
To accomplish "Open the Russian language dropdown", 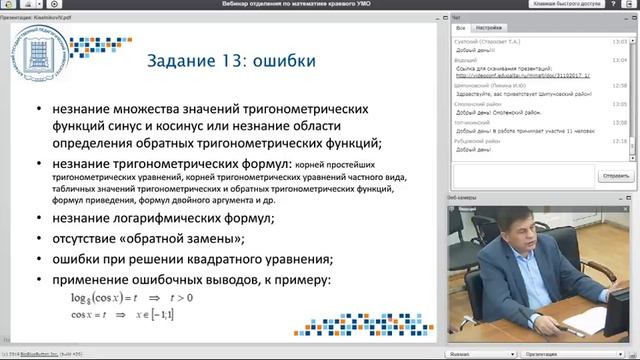I will pos(481,354).
